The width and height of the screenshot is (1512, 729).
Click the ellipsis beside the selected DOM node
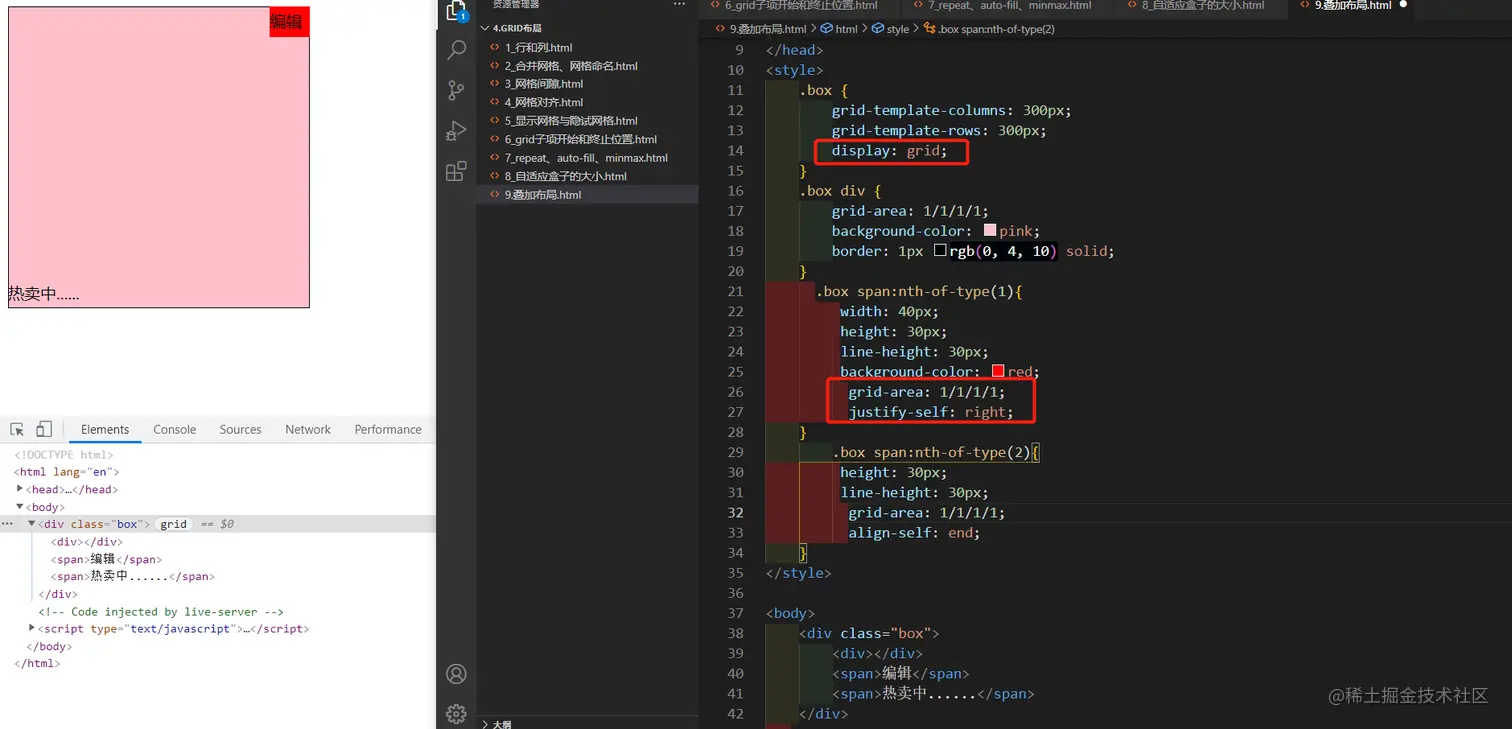coord(8,524)
